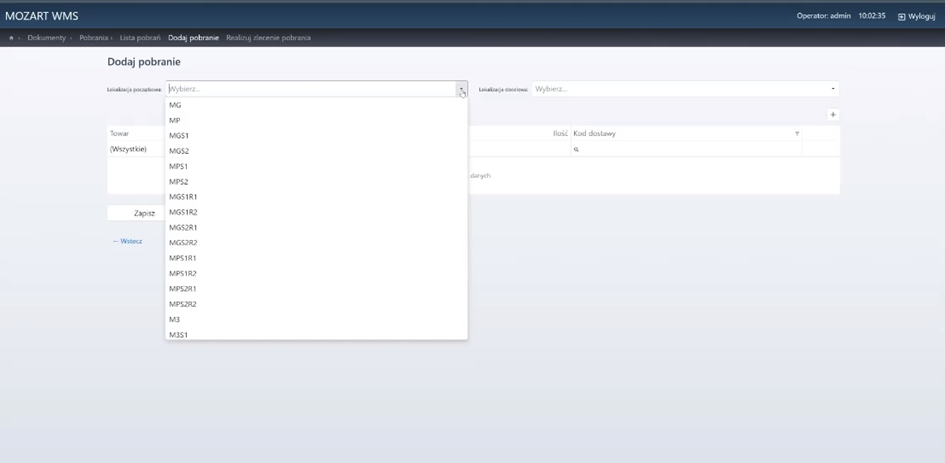
Task: Toggle the Lokalizacja początkowa dropdown arrow
Action: [461, 89]
